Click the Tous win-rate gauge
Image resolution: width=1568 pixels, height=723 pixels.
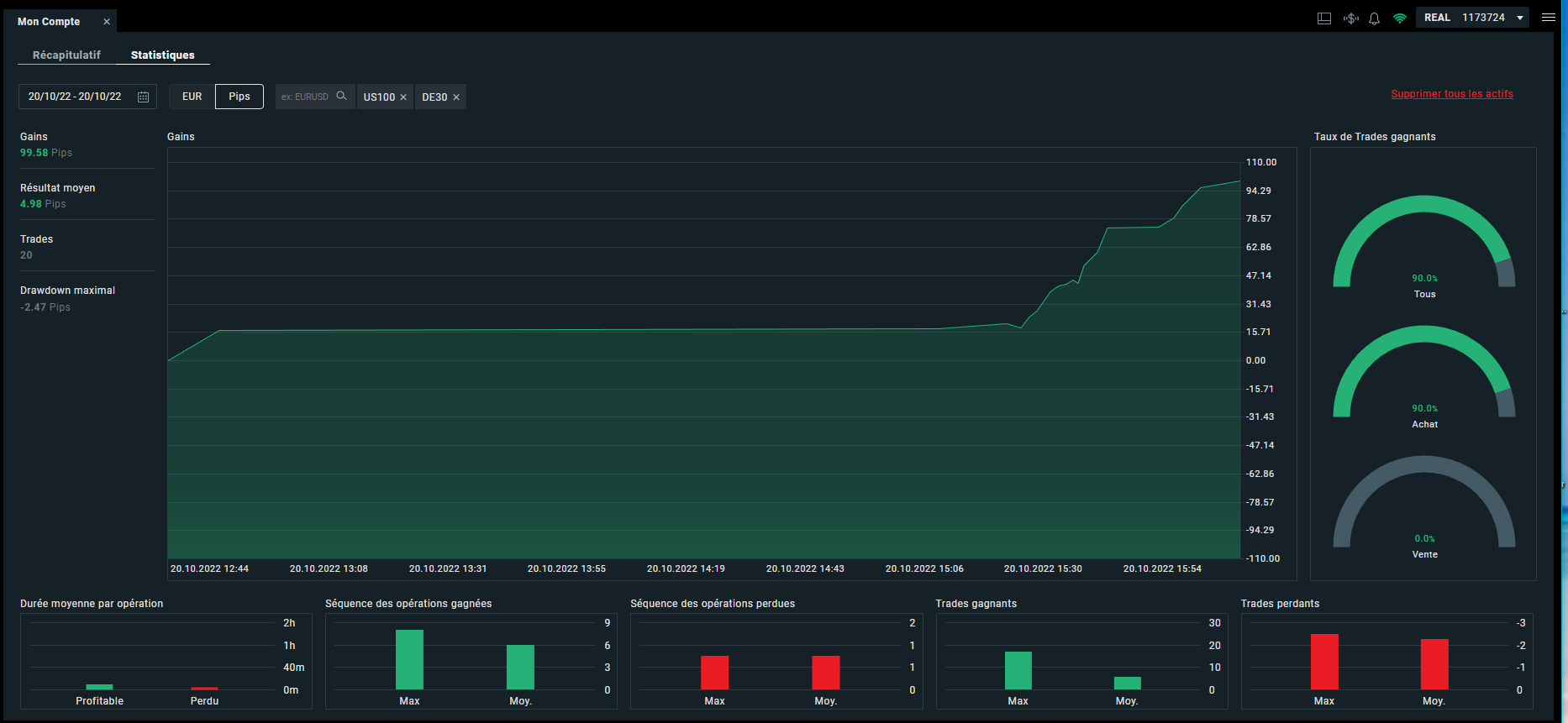click(x=1424, y=246)
